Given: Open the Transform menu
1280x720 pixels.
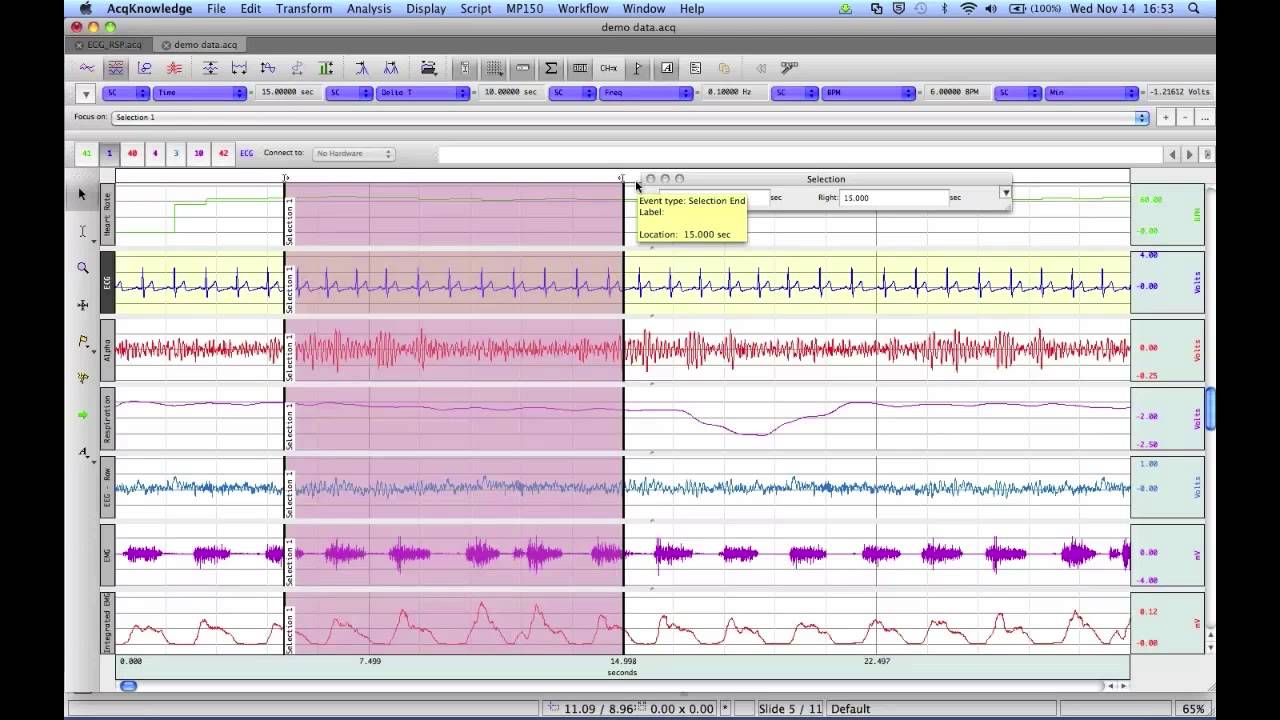Looking at the screenshot, I should pyautogui.click(x=304, y=9).
